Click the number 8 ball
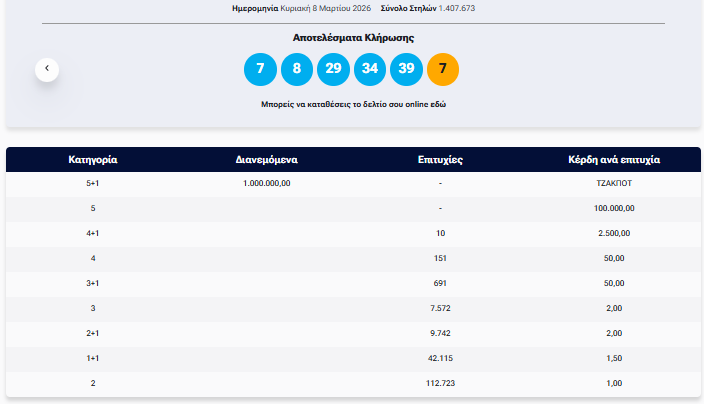The height and width of the screenshot is (404, 704). tap(296, 69)
